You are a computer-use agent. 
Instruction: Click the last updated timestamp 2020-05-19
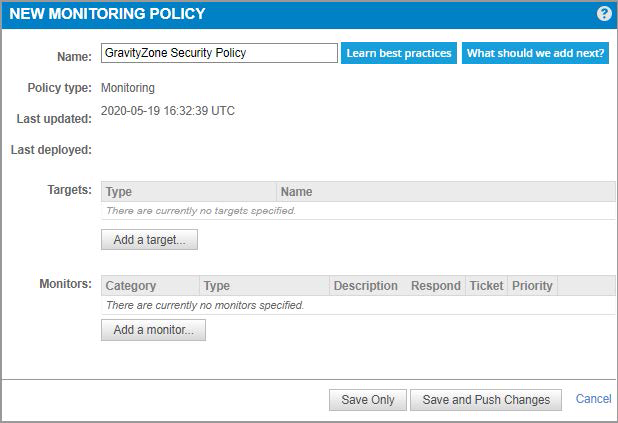pos(168,111)
